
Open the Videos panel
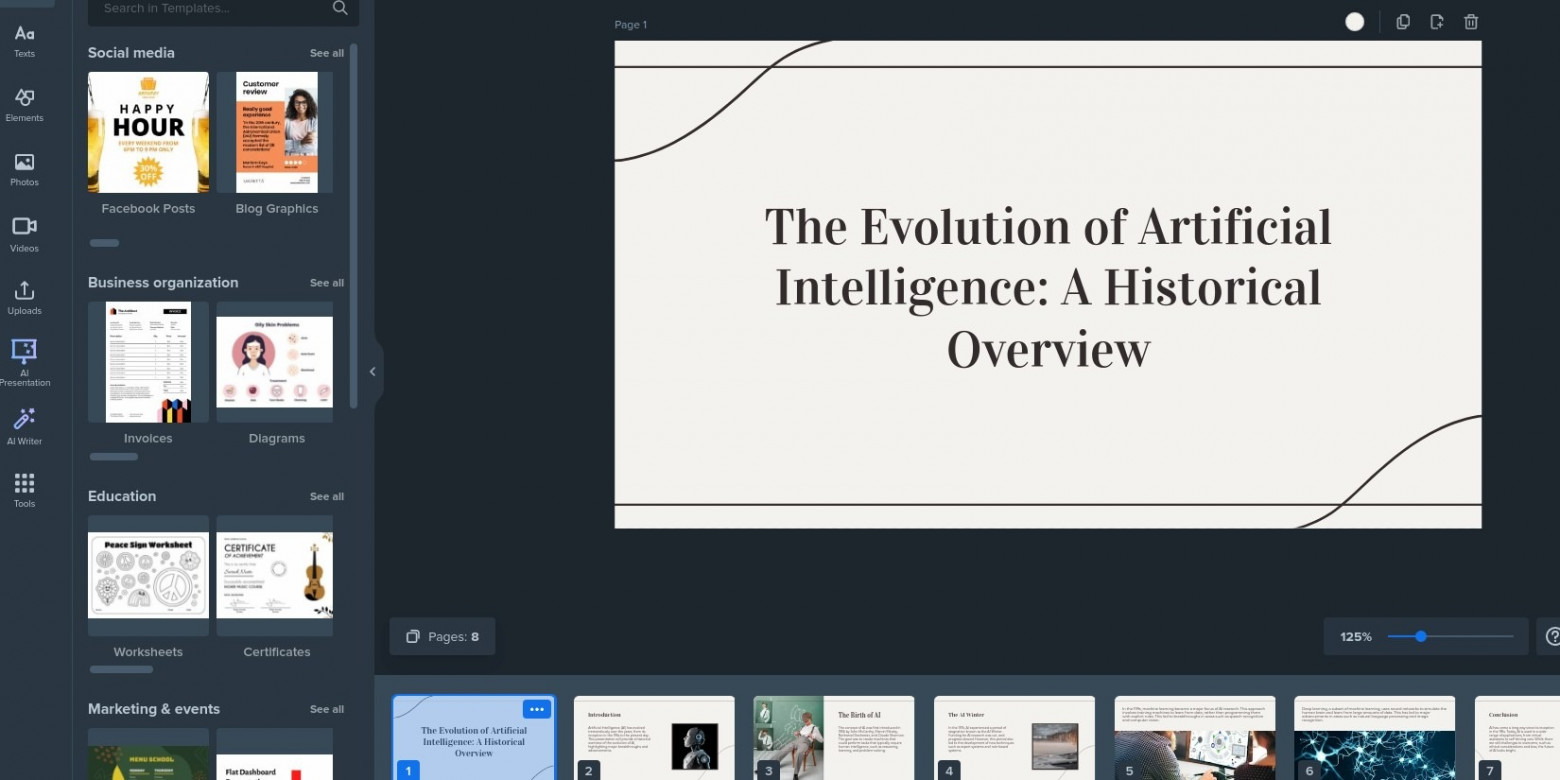24,234
